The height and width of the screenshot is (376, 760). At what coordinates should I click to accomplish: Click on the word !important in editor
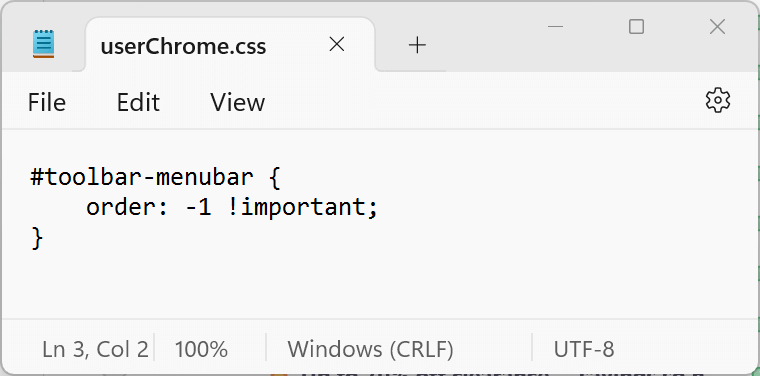[x=297, y=207]
